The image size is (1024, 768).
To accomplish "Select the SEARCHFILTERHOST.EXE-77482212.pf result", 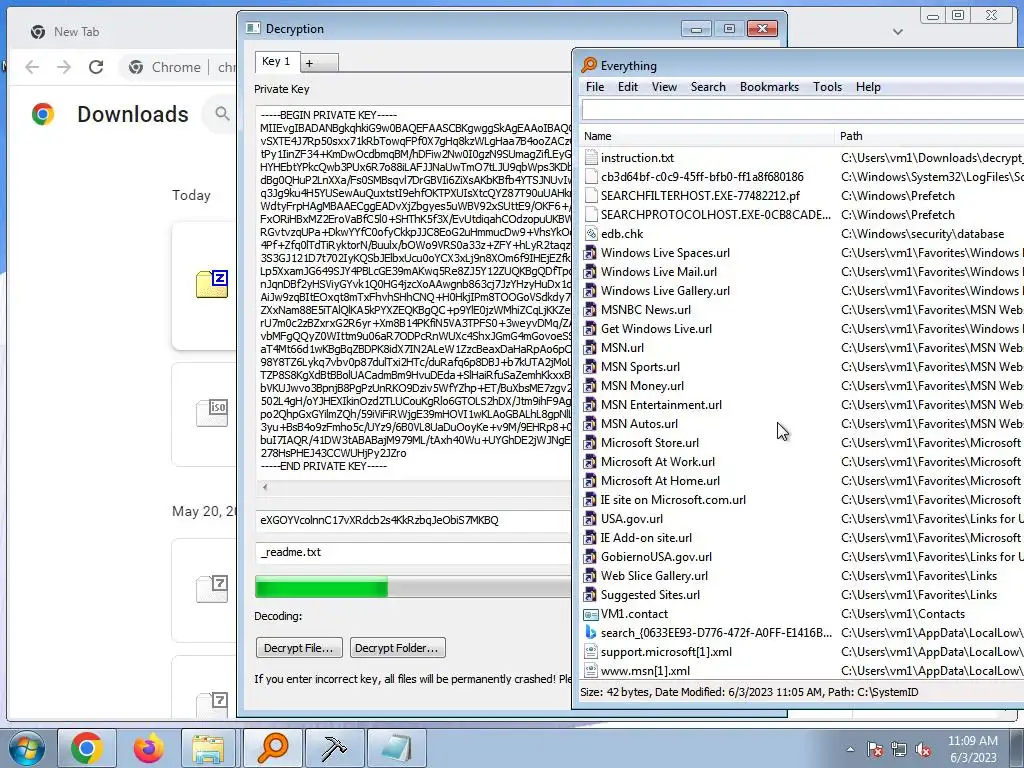I will coord(700,195).
